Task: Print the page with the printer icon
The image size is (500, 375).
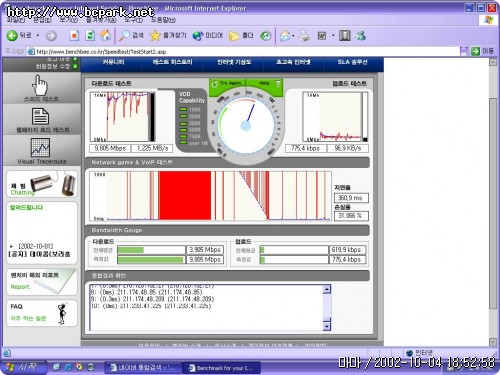Action: tap(304, 35)
